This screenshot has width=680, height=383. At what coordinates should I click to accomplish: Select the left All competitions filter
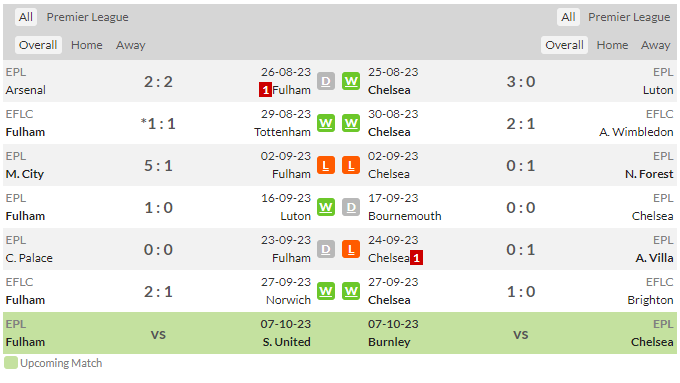coord(26,17)
